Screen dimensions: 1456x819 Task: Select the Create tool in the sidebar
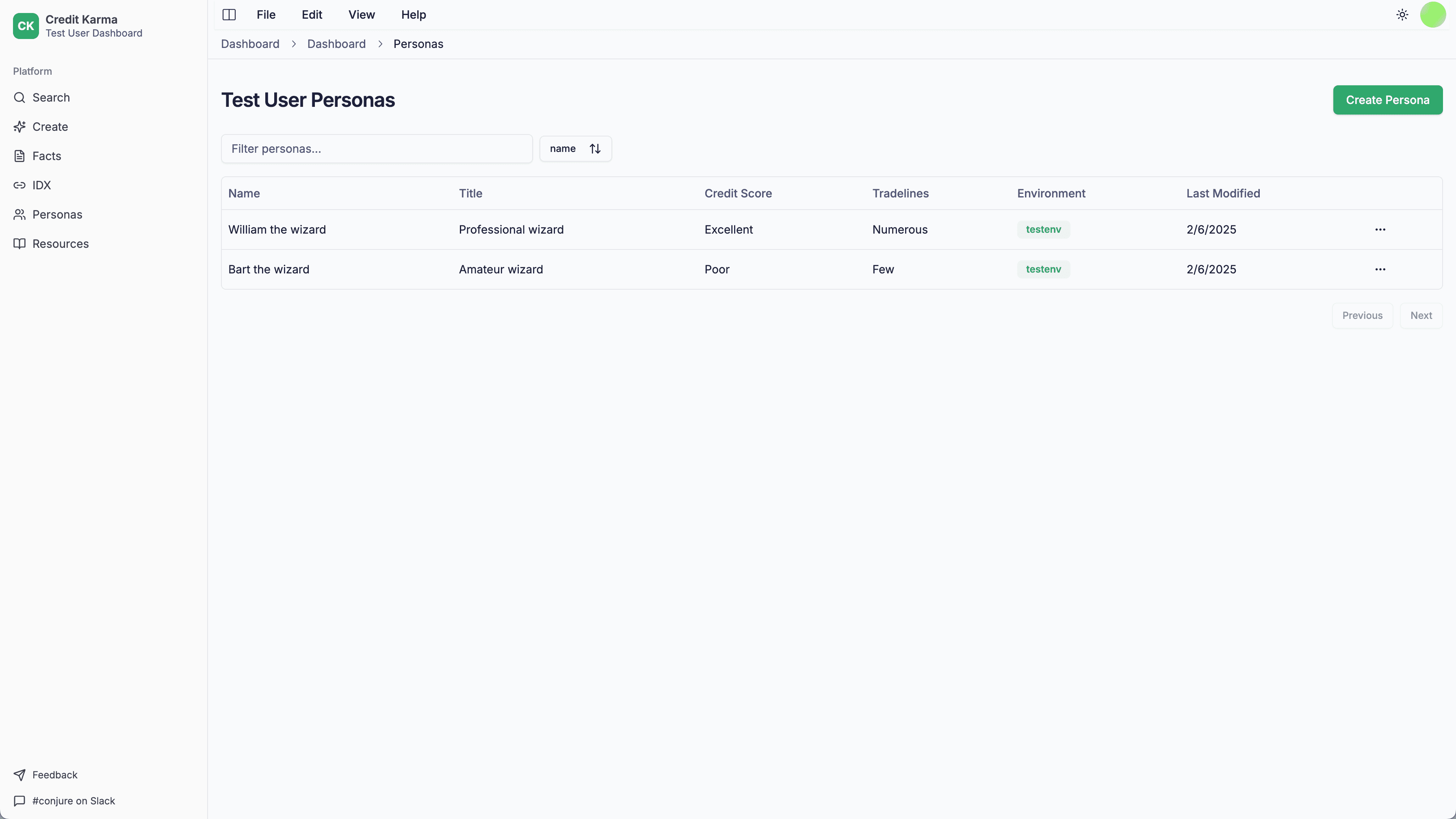[x=50, y=127]
